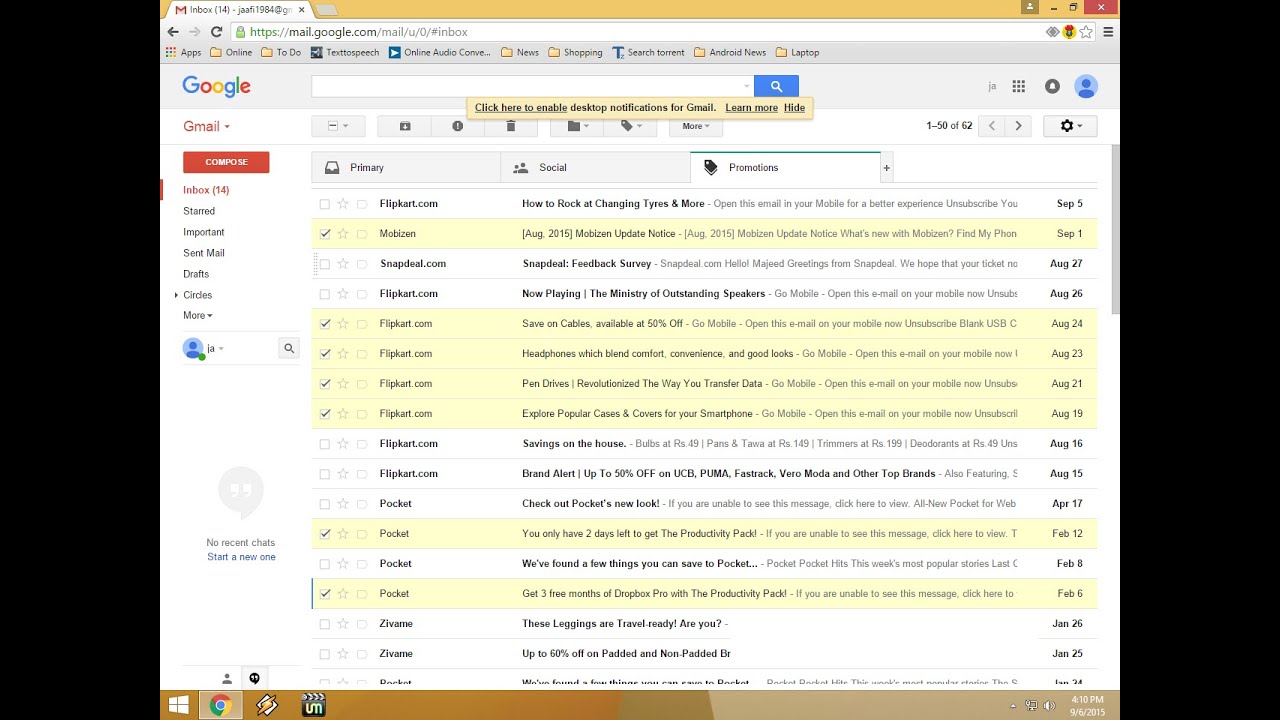Click the Chrome taskbar icon
The height and width of the screenshot is (720, 1280).
click(221, 705)
